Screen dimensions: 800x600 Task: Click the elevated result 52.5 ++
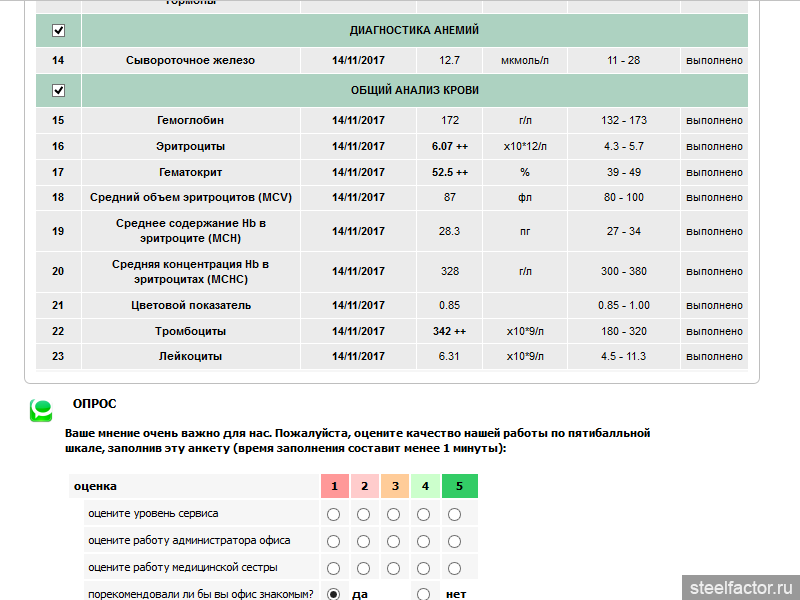coord(449,172)
